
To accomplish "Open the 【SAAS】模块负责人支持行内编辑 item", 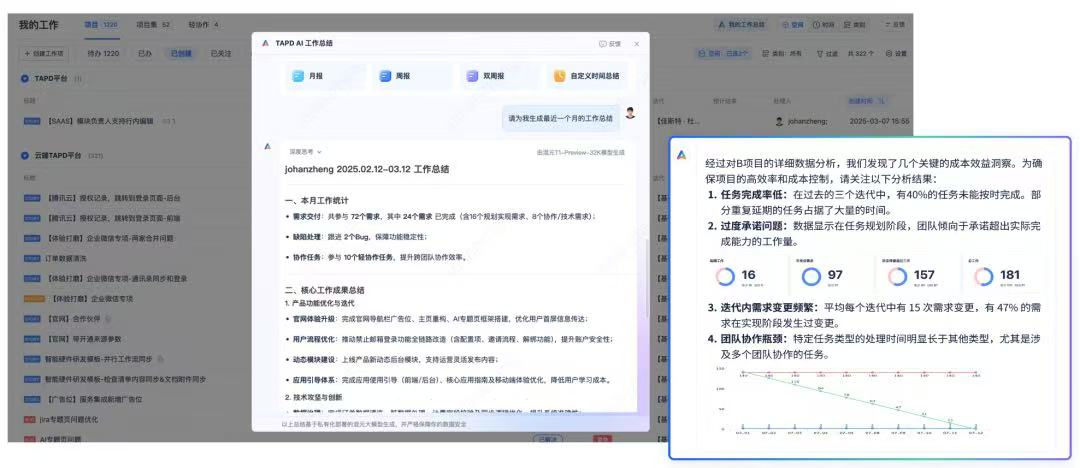I will pyautogui.click(x=100, y=121).
